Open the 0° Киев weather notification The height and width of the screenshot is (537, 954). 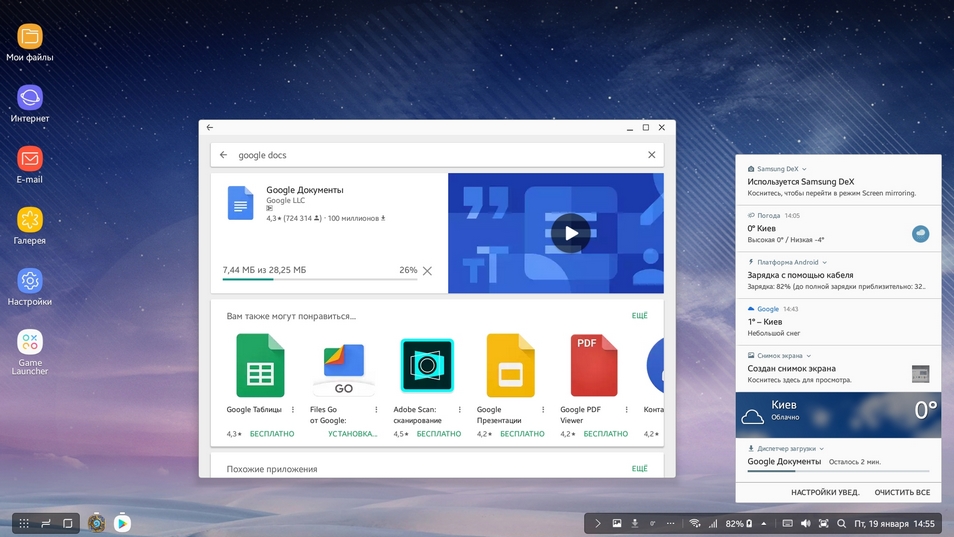point(838,229)
